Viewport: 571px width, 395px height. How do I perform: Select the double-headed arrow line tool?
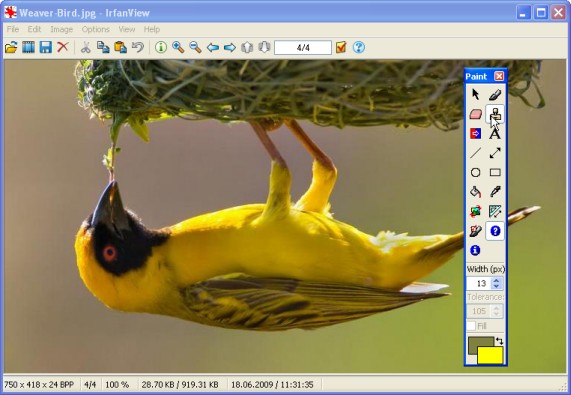495,153
